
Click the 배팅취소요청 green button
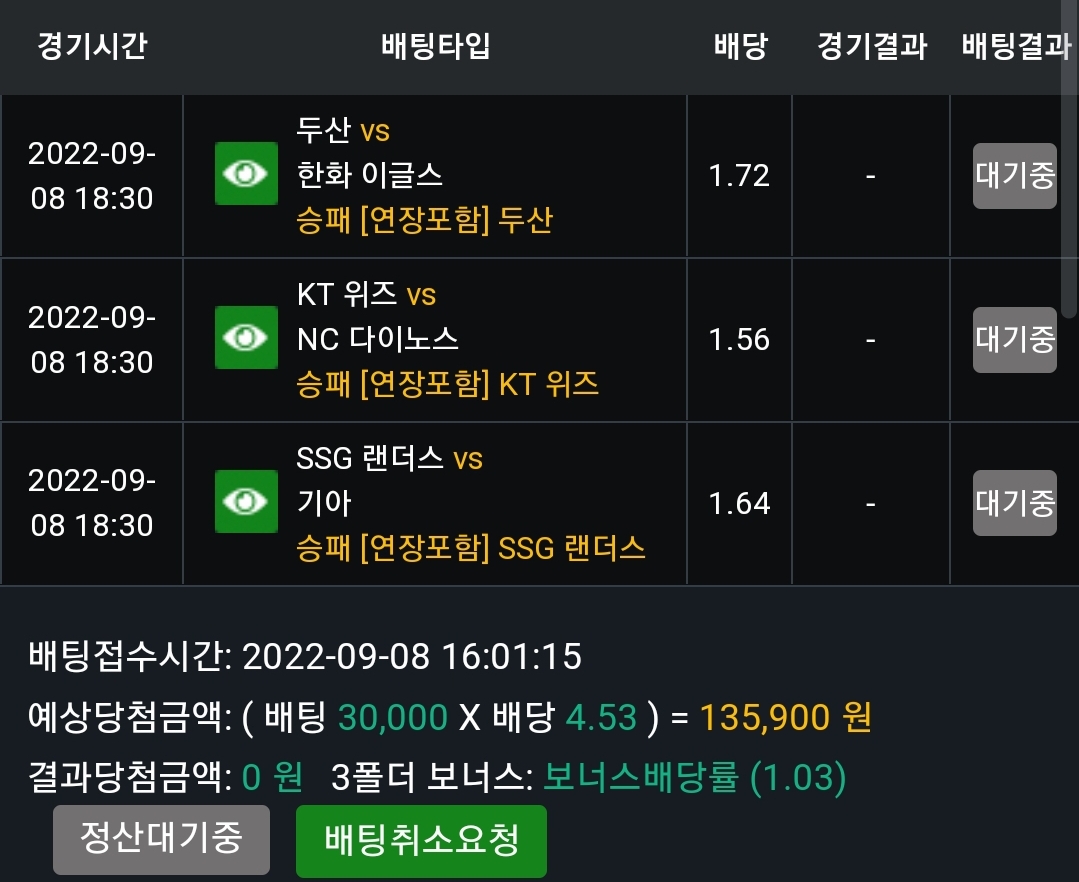tap(421, 841)
